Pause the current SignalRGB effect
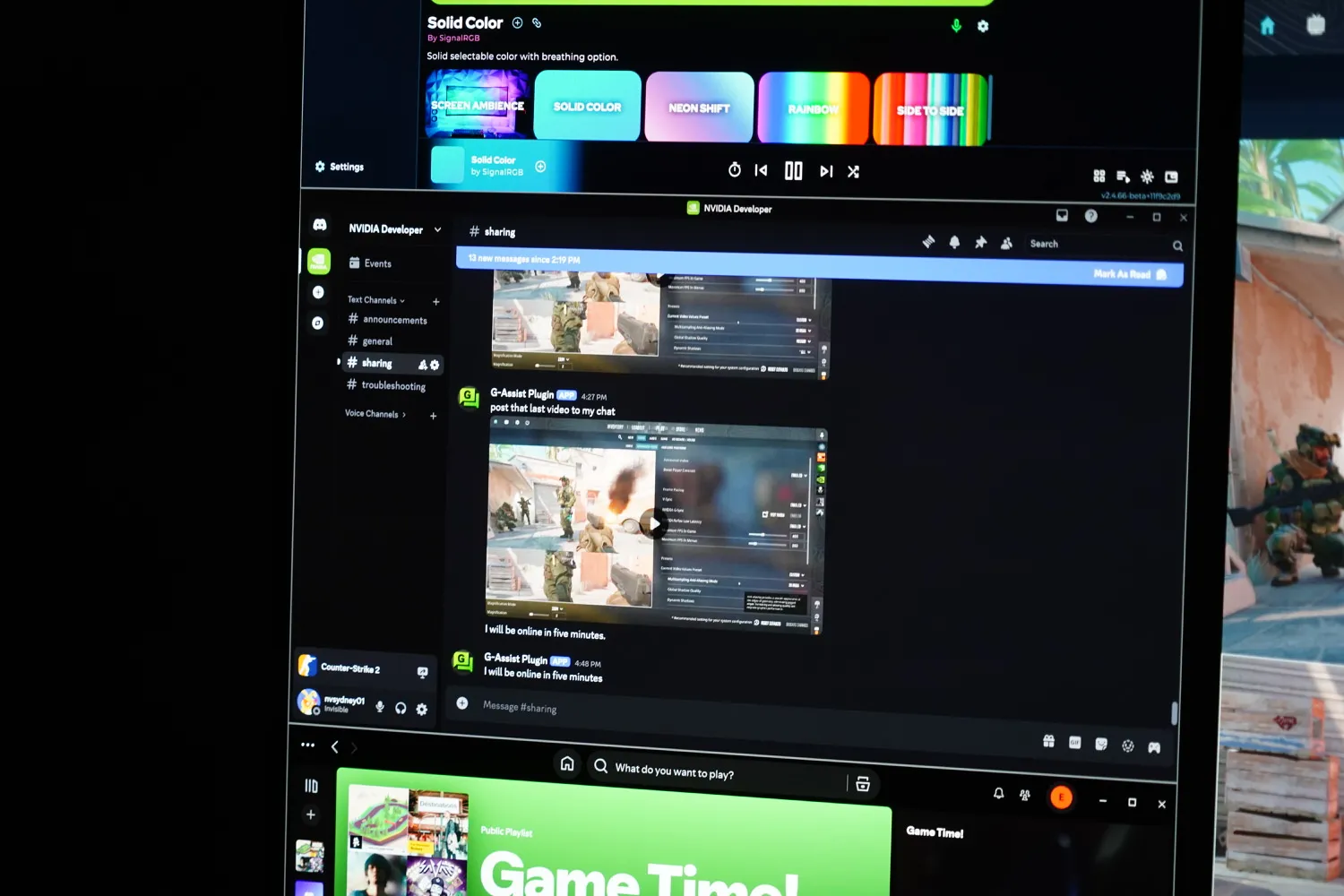 [794, 171]
